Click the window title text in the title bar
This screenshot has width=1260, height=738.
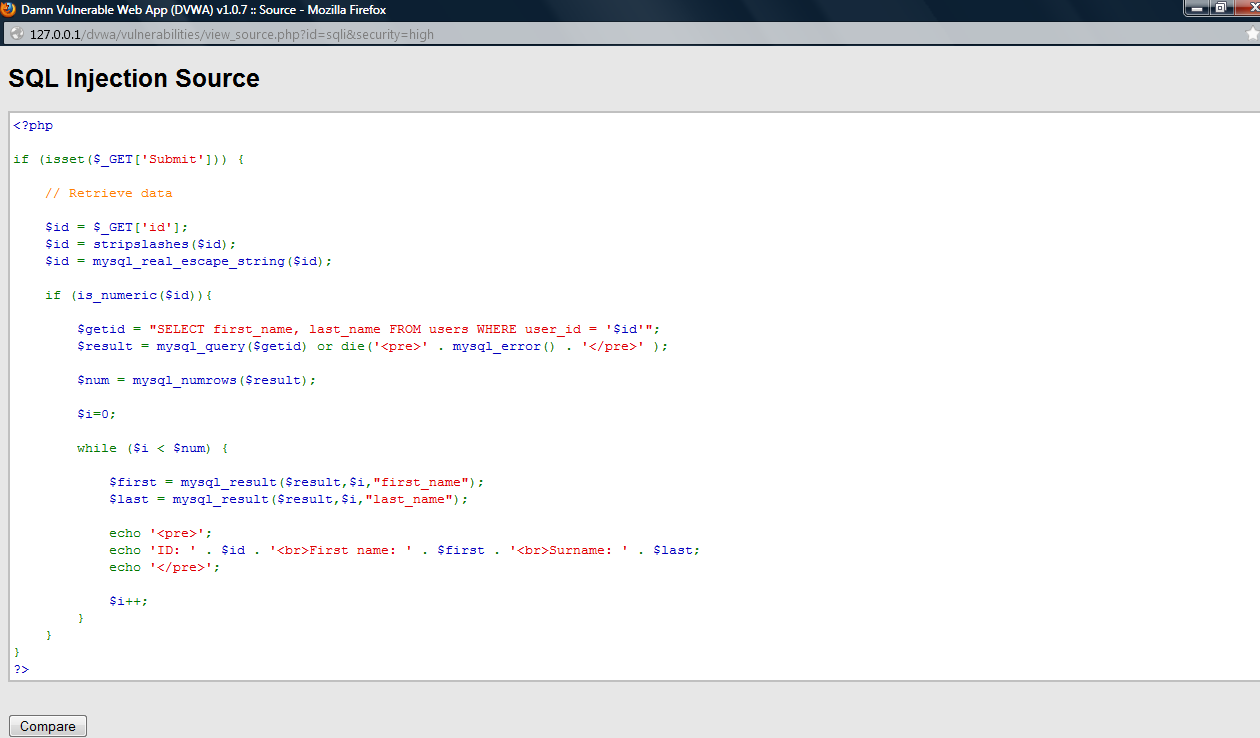coord(204,9)
